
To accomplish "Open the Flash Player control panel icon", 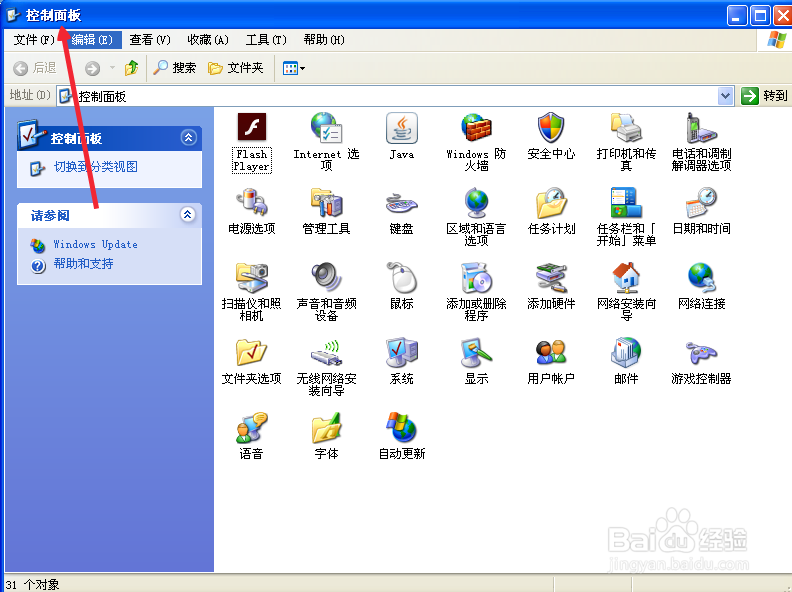I will click(x=252, y=127).
